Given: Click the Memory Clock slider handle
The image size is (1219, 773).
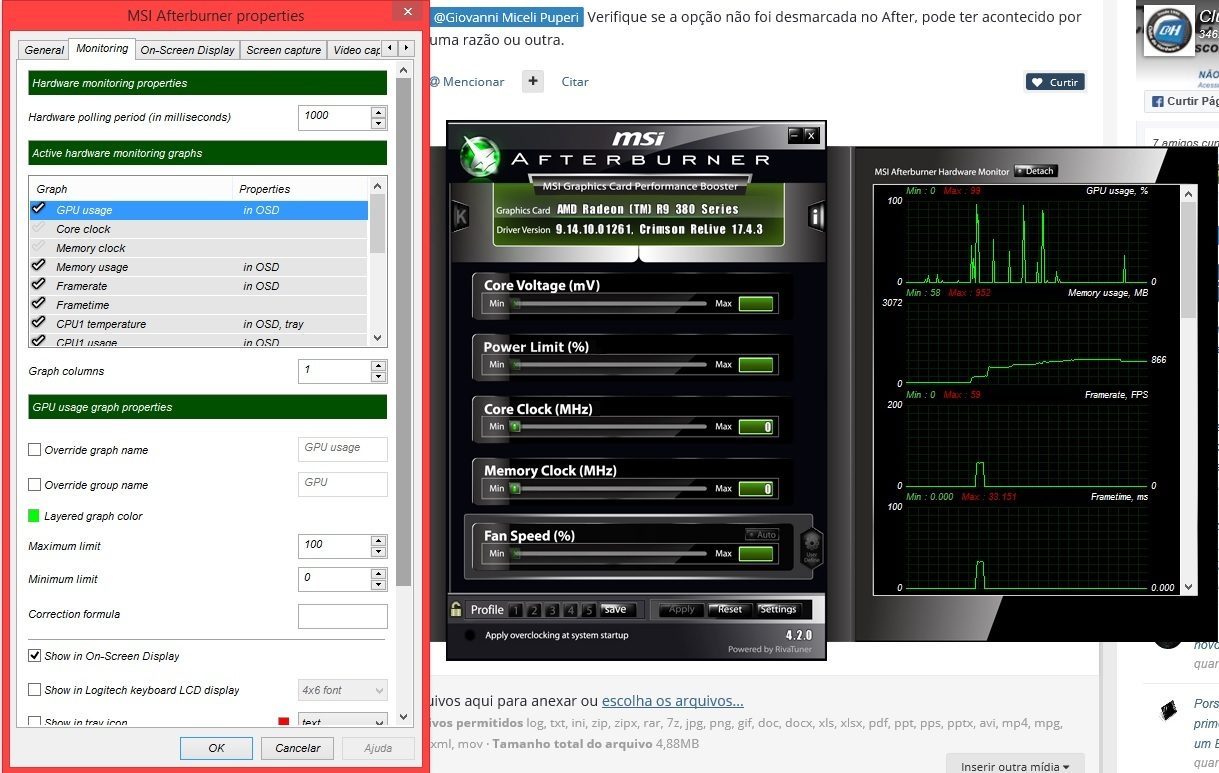Looking at the screenshot, I should [516, 489].
